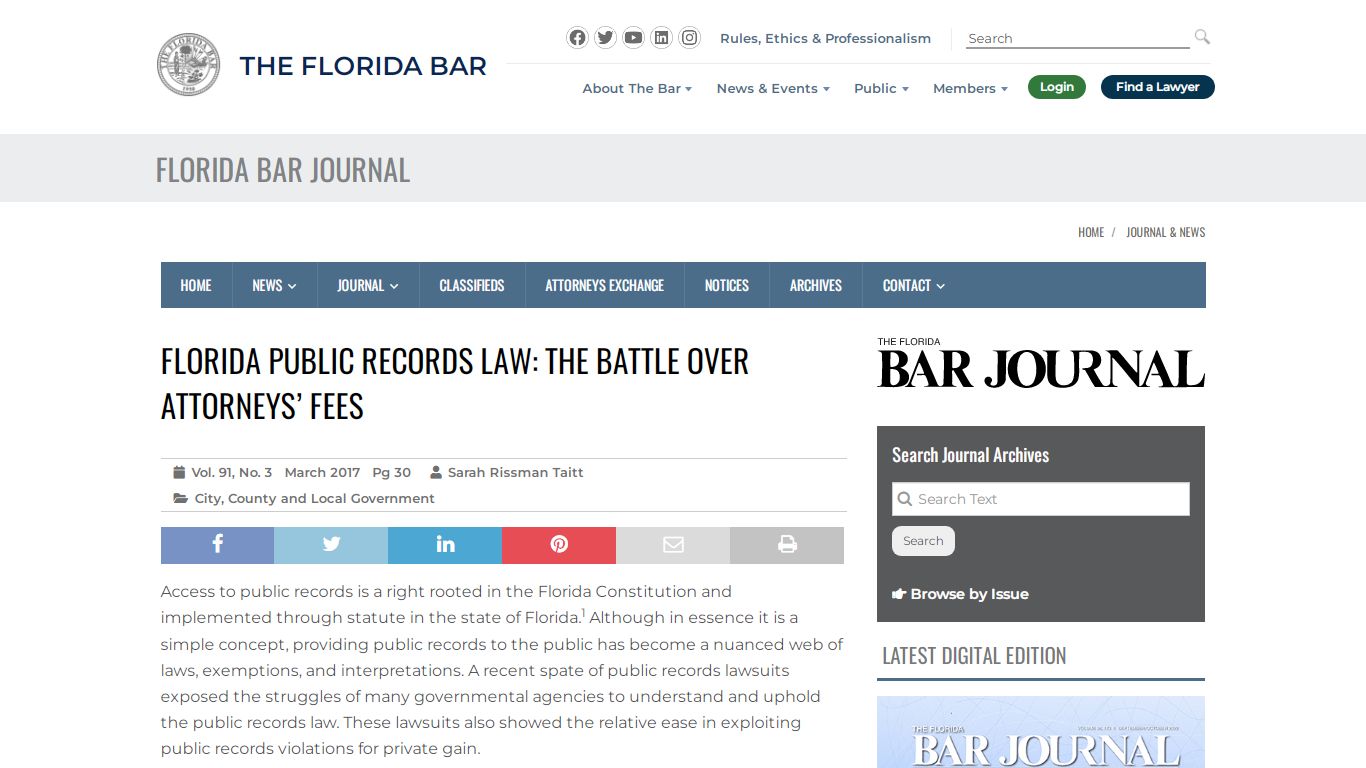Click the FLORIDA BAR JOURNAL banner heading

pos(283,170)
